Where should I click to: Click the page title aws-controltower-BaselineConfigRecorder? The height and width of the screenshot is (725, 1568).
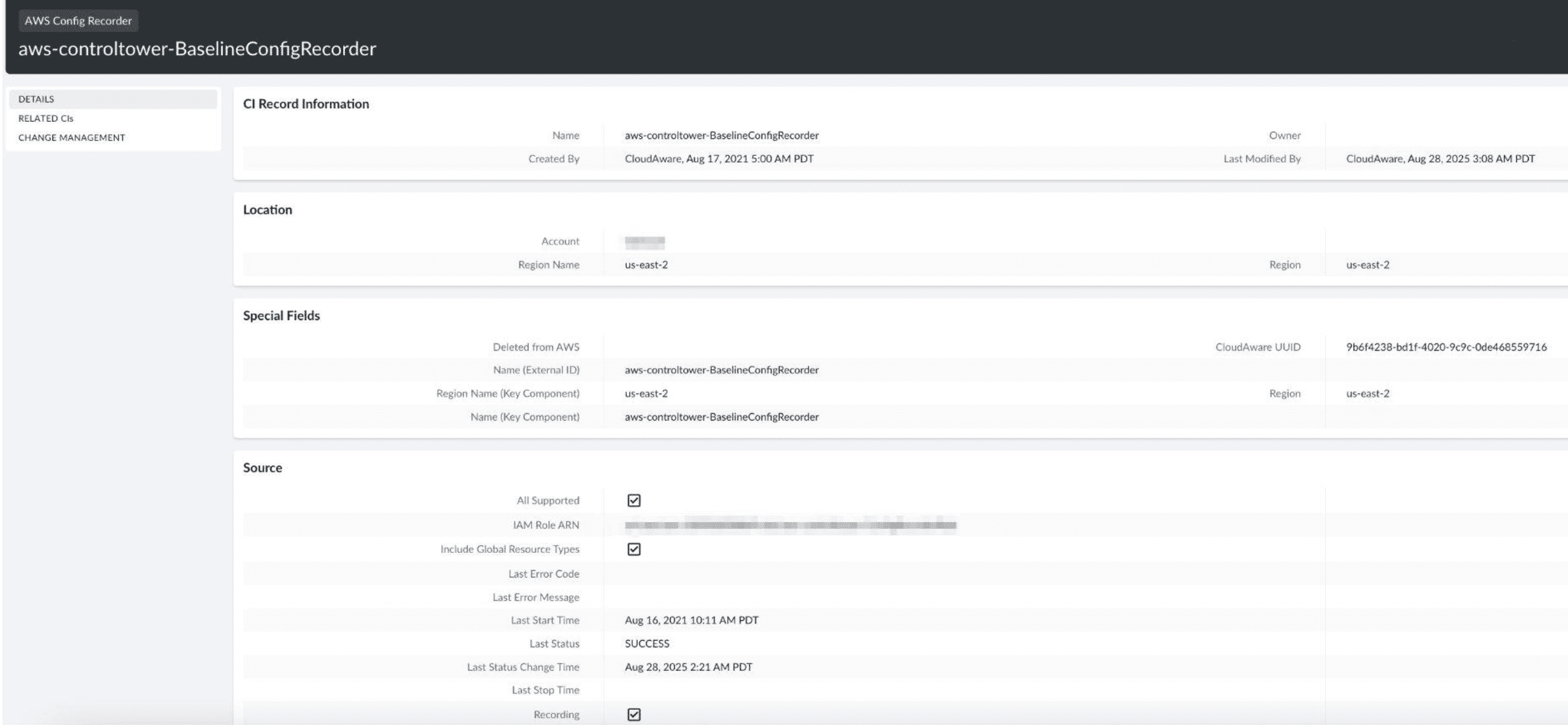197,48
